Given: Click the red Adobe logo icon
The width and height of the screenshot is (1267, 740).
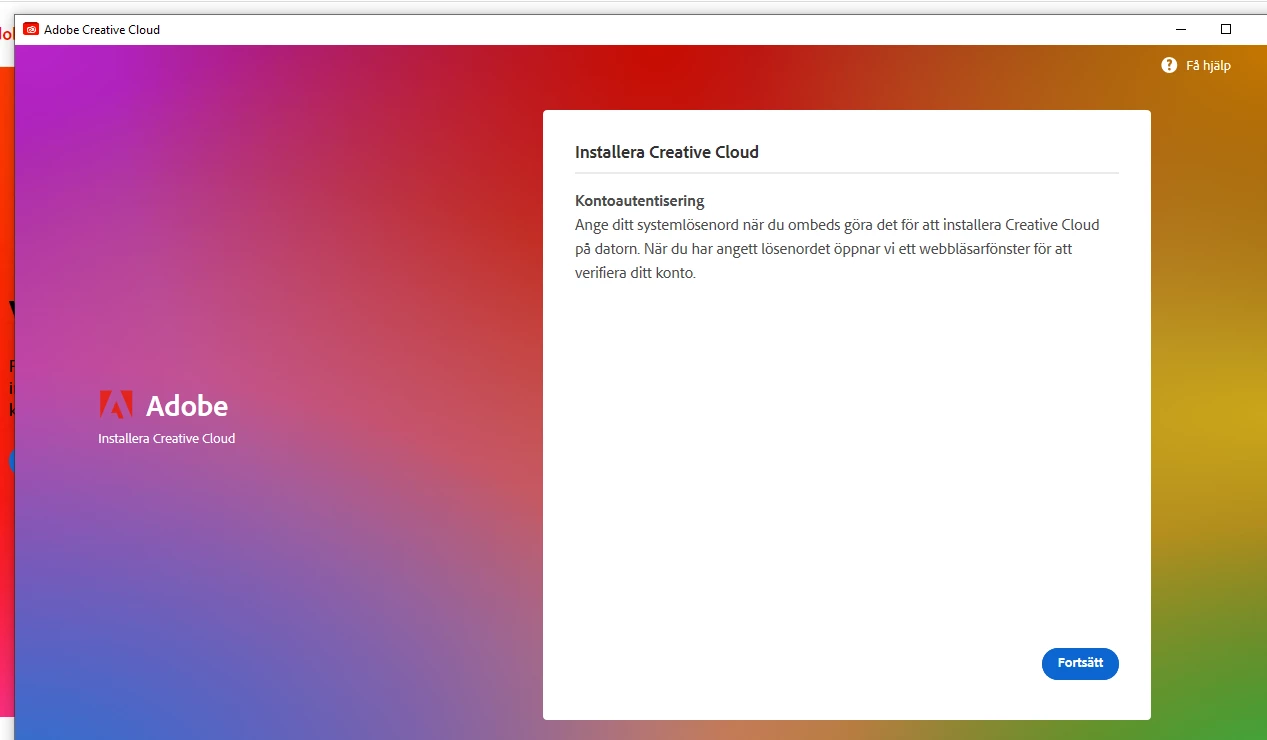Looking at the screenshot, I should coord(116,405).
